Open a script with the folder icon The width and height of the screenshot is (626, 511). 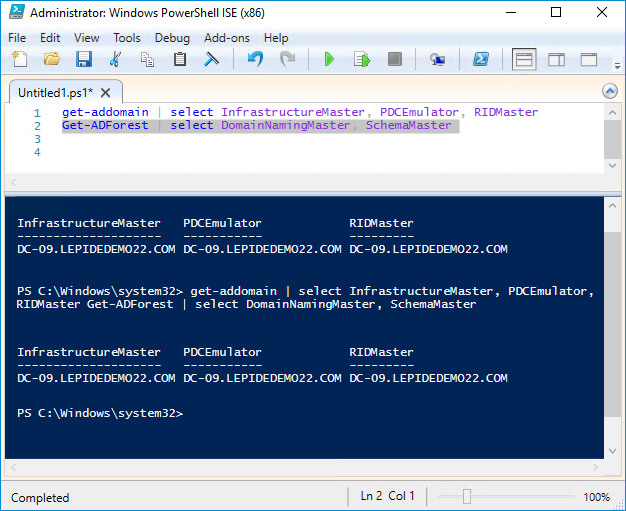point(52,59)
